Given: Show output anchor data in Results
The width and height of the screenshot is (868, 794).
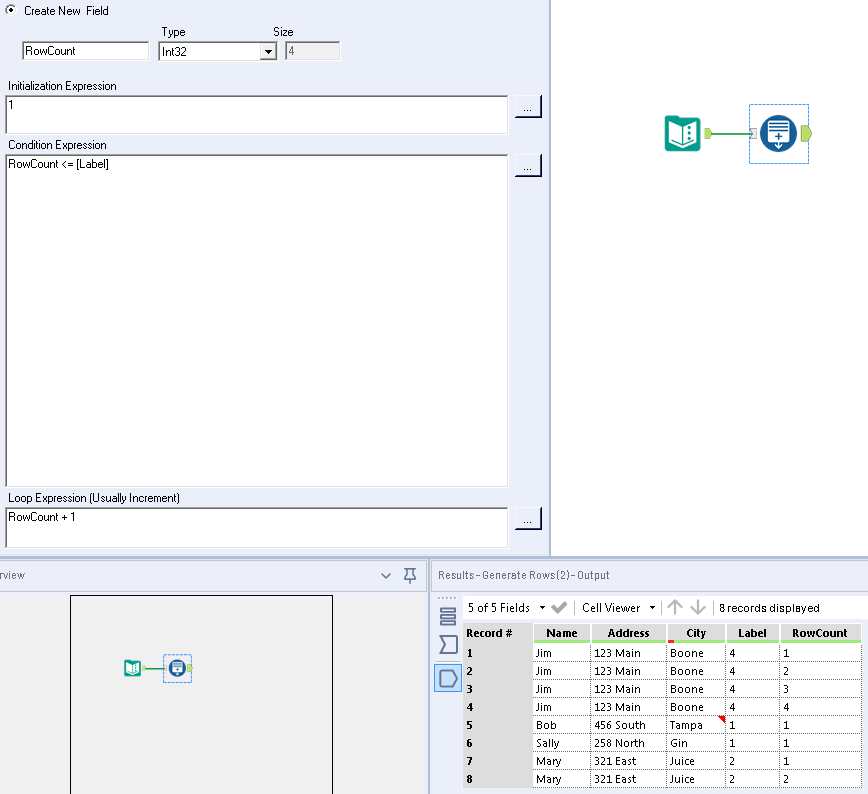Looking at the screenshot, I should [448, 678].
